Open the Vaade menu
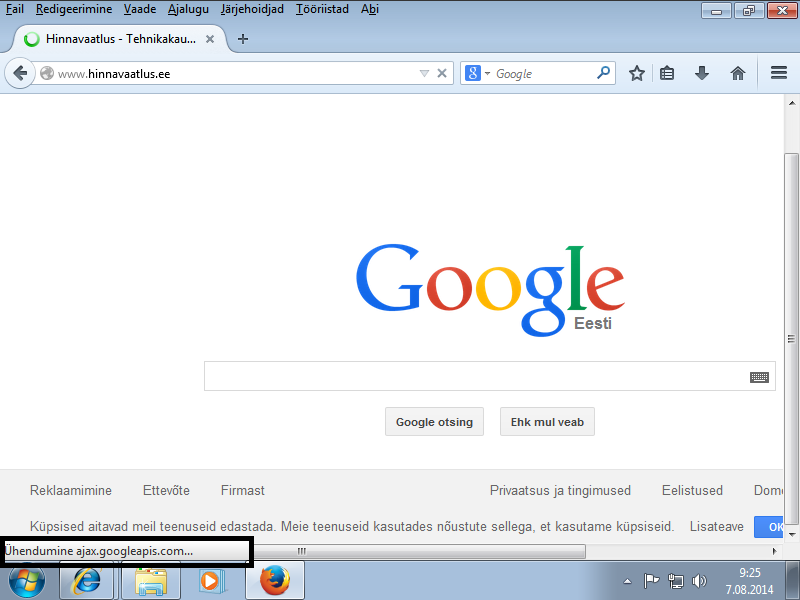This screenshot has width=800, height=600. [140, 9]
